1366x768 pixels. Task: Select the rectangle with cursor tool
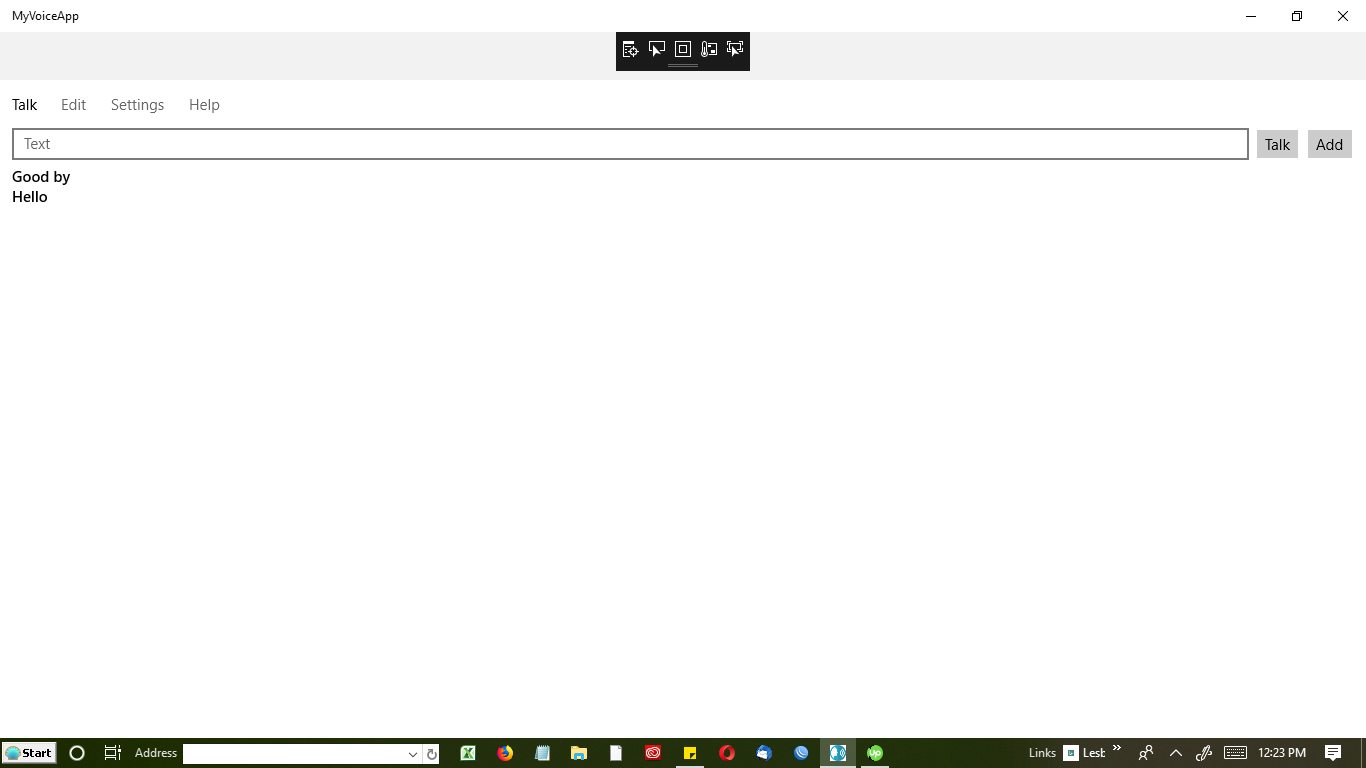(x=657, y=49)
